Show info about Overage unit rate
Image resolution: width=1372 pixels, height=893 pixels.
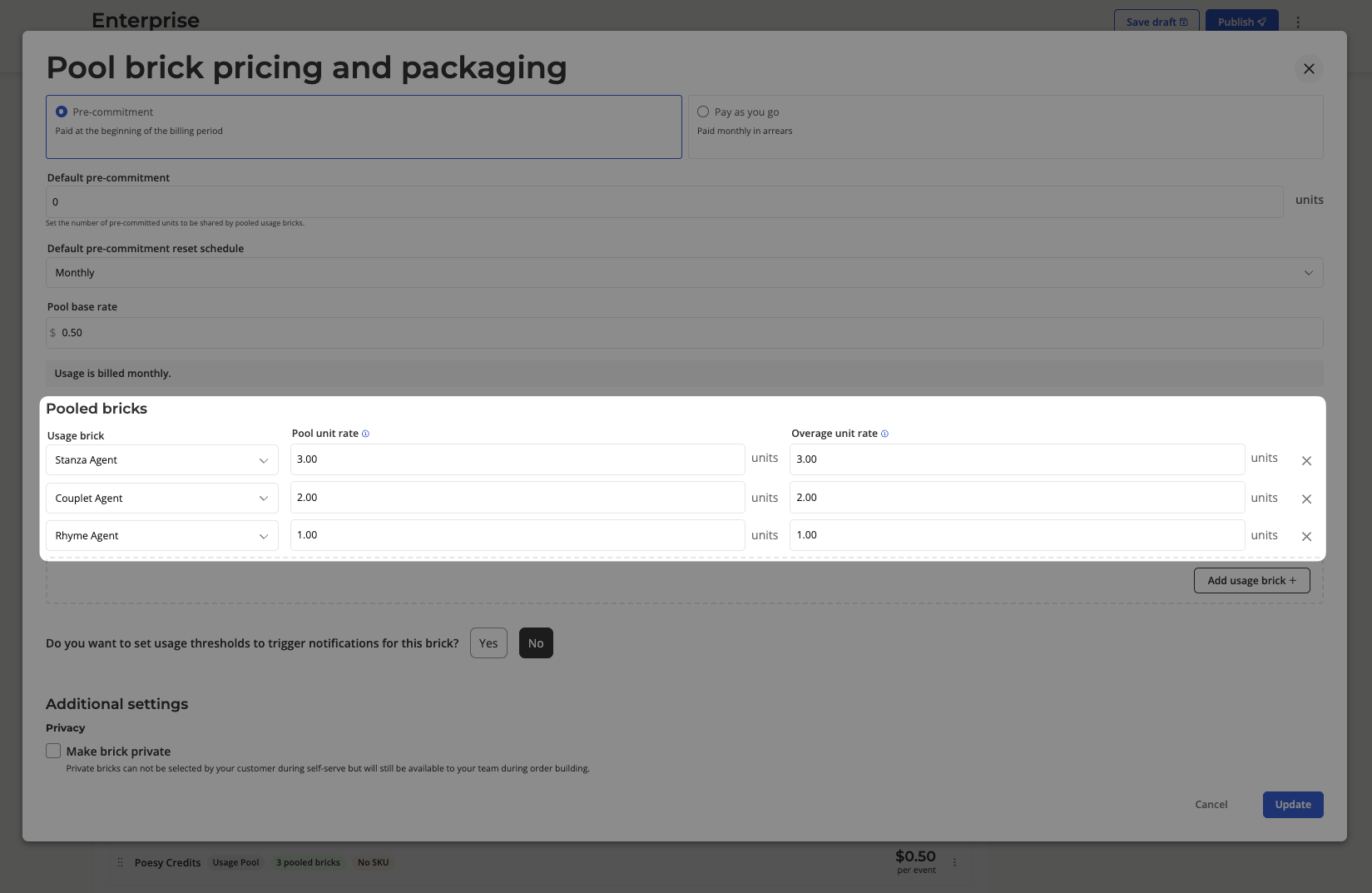(x=884, y=434)
